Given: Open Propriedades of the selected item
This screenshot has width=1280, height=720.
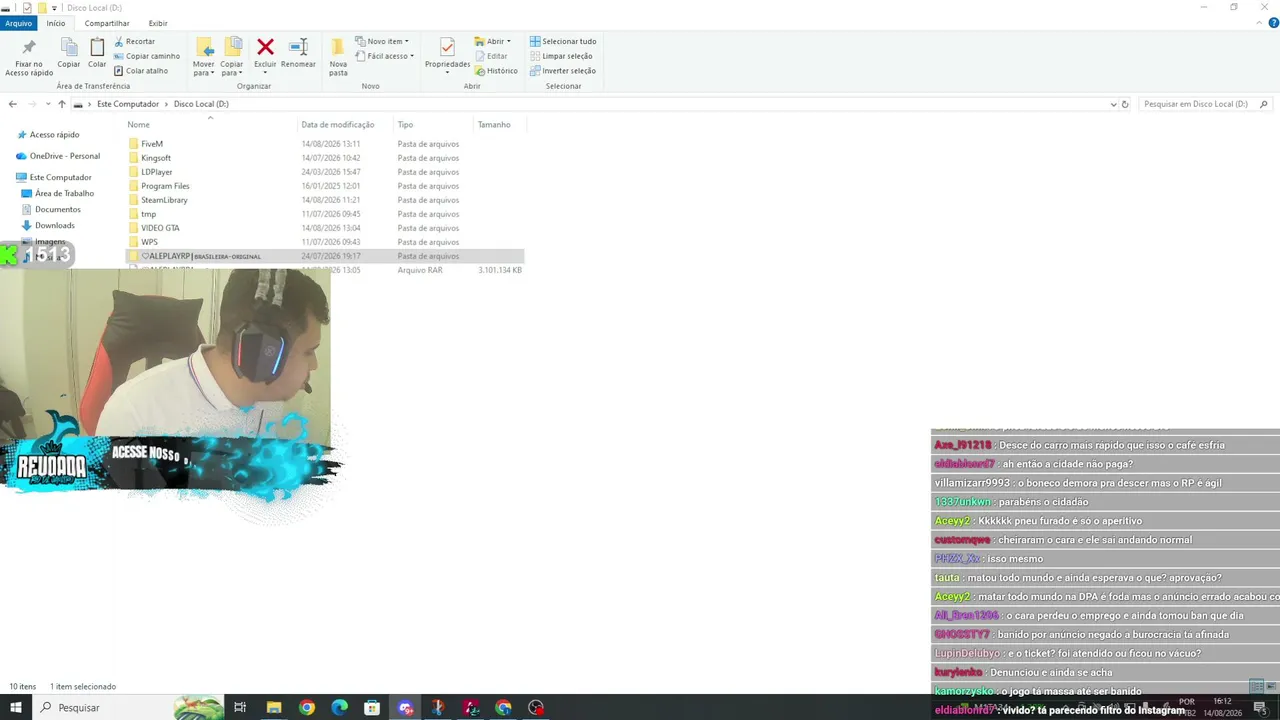Looking at the screenshot, I should click(x=447, y=57).
